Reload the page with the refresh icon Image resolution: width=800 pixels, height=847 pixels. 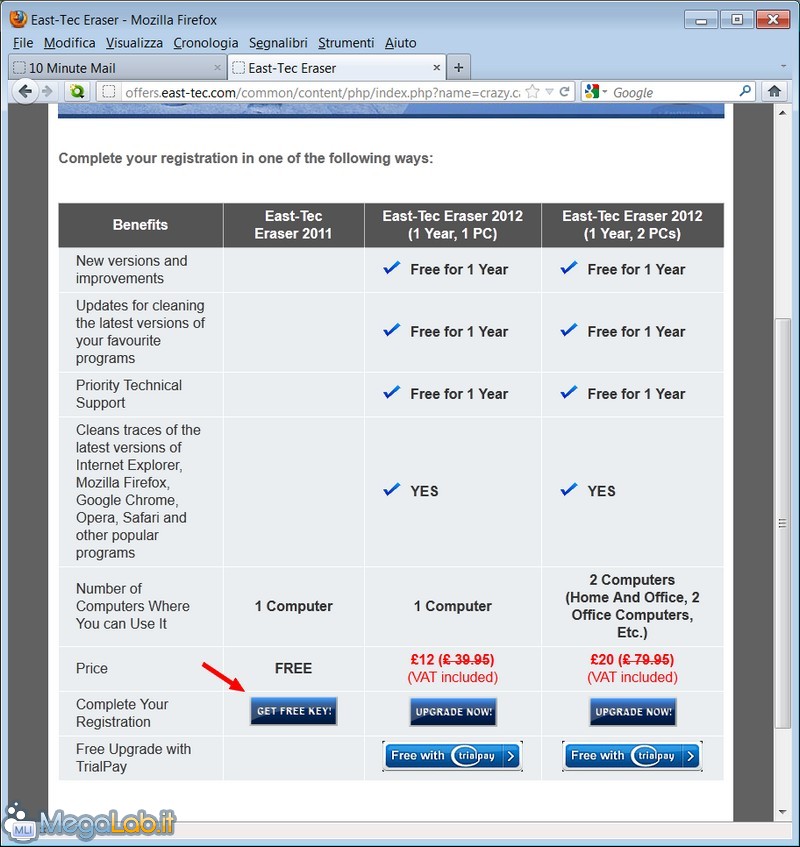pyautogui.click(x=565, y=91)
